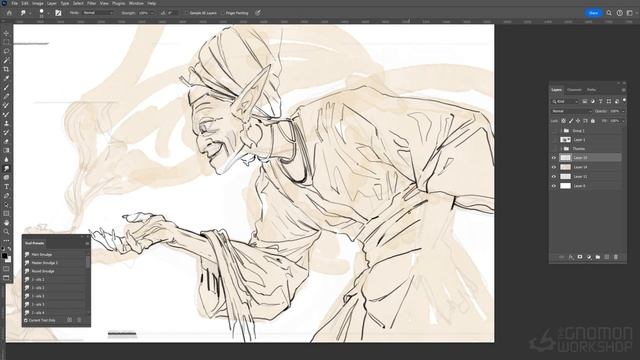Select the Smudge tool in toolbar

6,168
